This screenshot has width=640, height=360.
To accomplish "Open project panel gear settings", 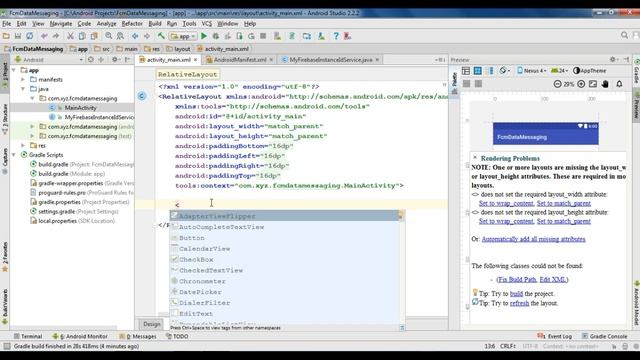I will click(116, 60).
